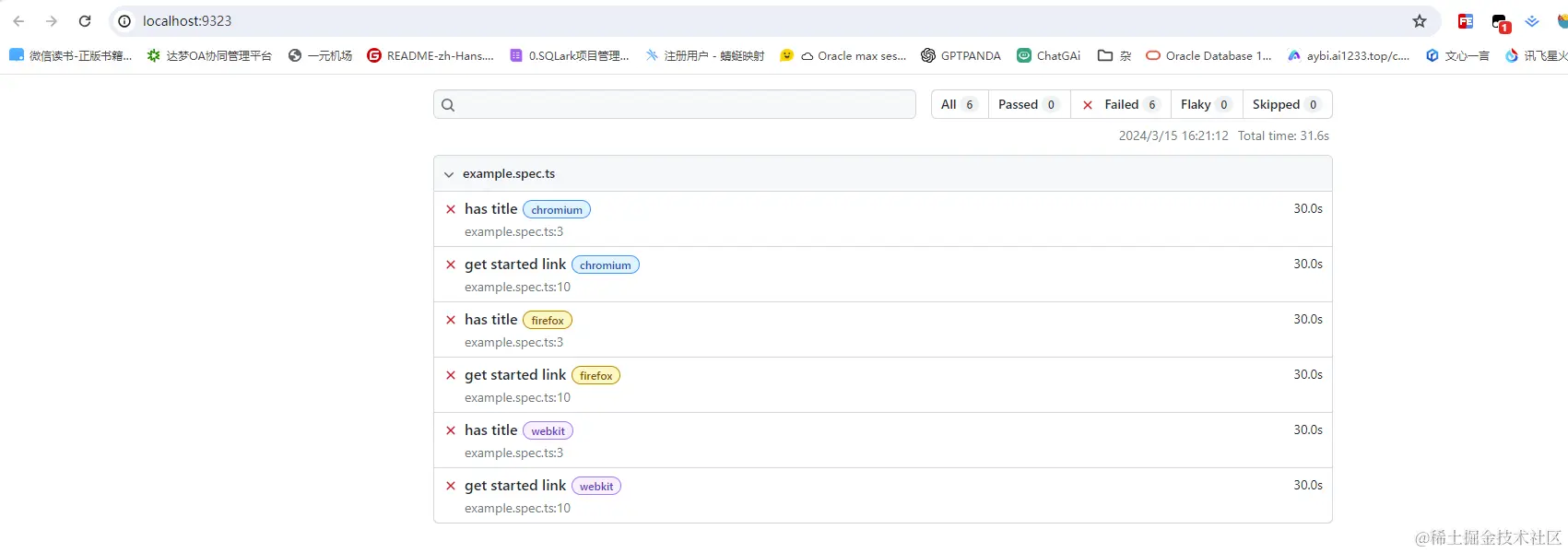Screen dimensions: 1568x553
Task: Open the red FE browser extension
Action: pyautogui.click(x=1466, y=21)
